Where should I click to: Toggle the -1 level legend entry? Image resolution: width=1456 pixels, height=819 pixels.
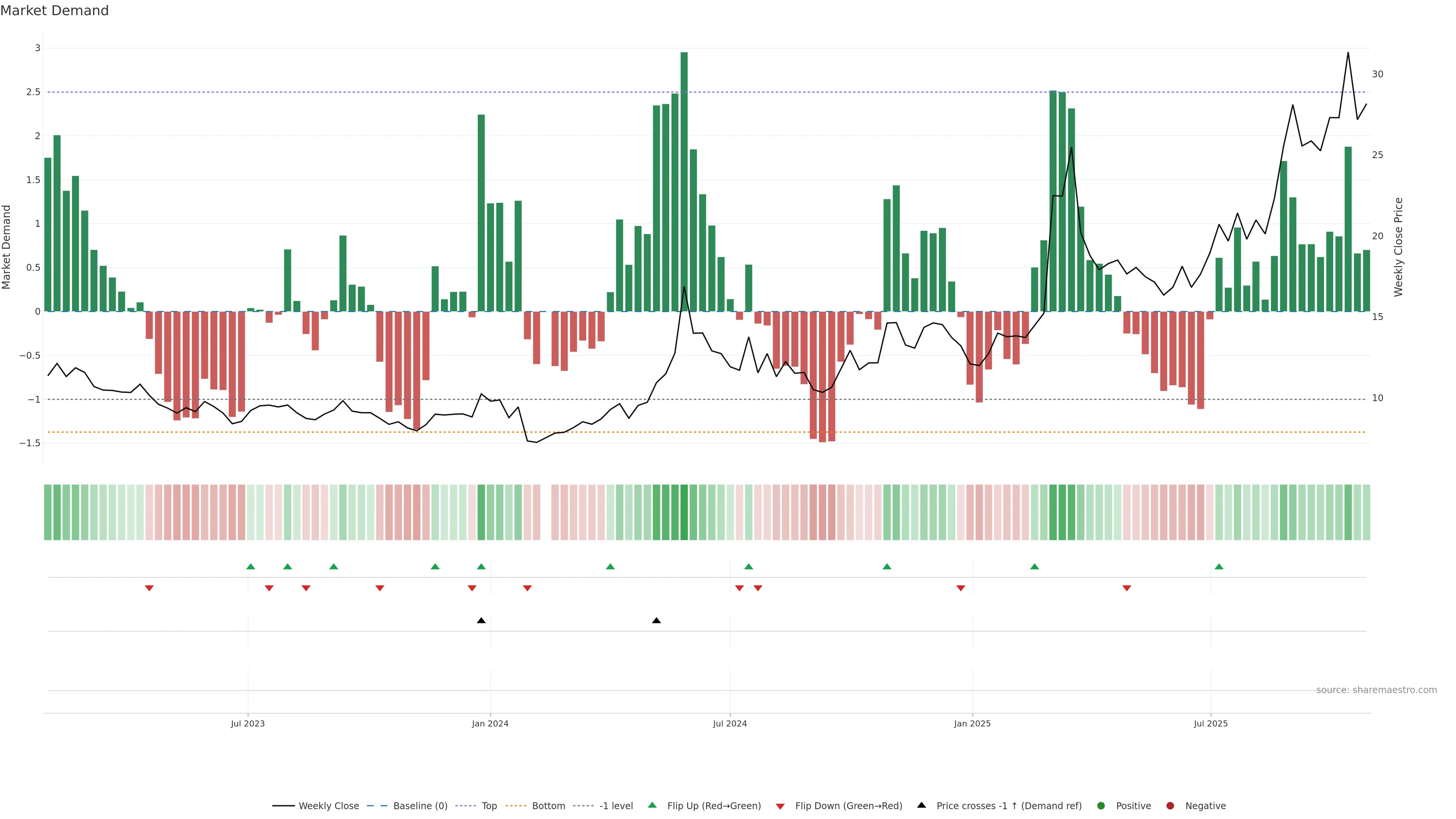(x=615, y=805)
